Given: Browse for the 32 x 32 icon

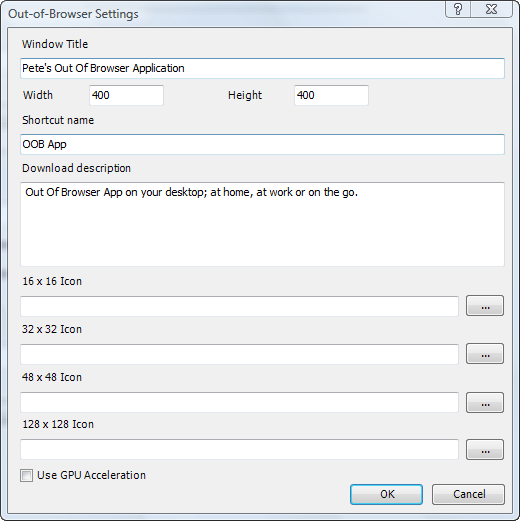Looking at the screenshot, I should coord(485,353).
